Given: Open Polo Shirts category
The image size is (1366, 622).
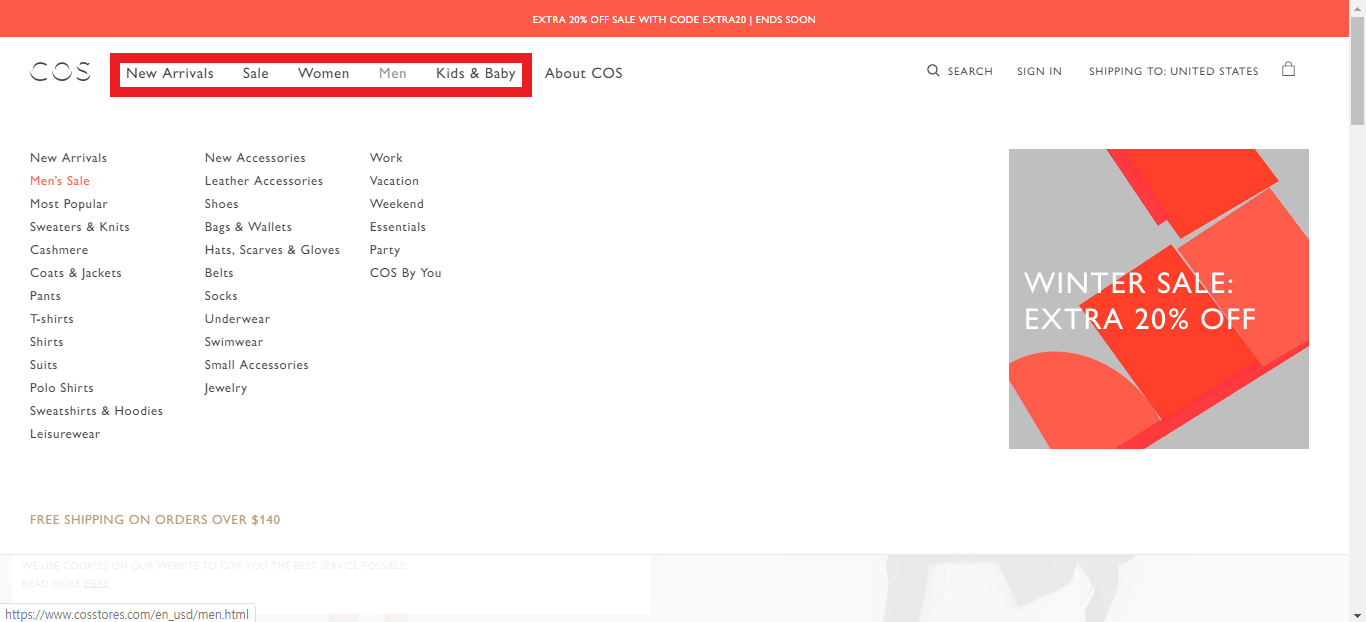Looking at the screenshot, I should pos(62,388).
